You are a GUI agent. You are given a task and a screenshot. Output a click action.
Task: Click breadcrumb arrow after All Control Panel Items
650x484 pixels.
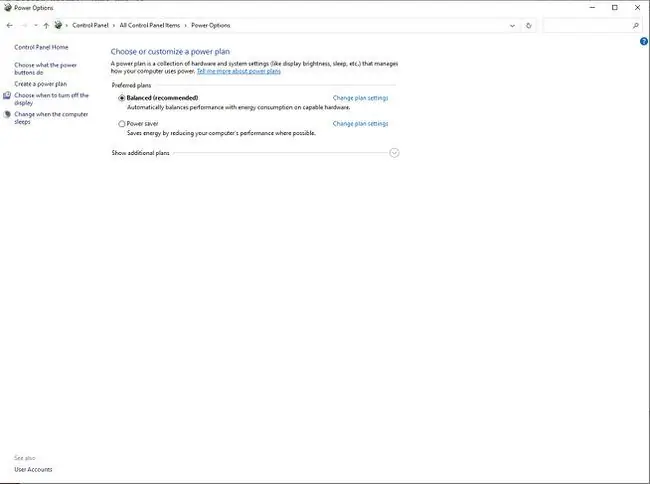[186, 26]
